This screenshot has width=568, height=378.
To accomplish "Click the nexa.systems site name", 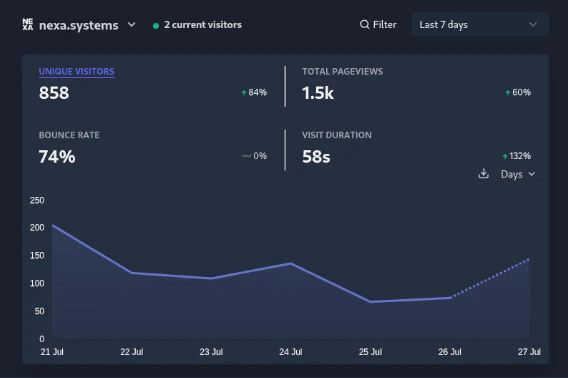I will click(79, 25).
